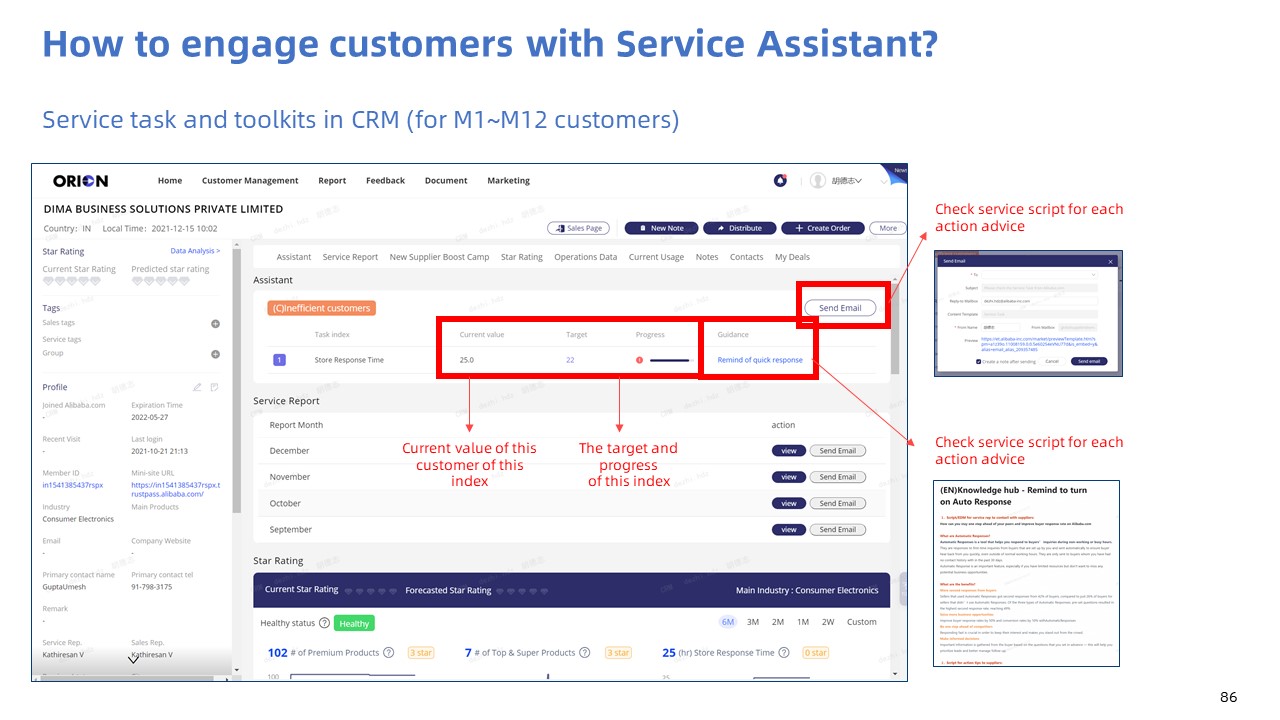1280x720 pixels.
Task: Send Email for the November report
Action: click(838, 477)
